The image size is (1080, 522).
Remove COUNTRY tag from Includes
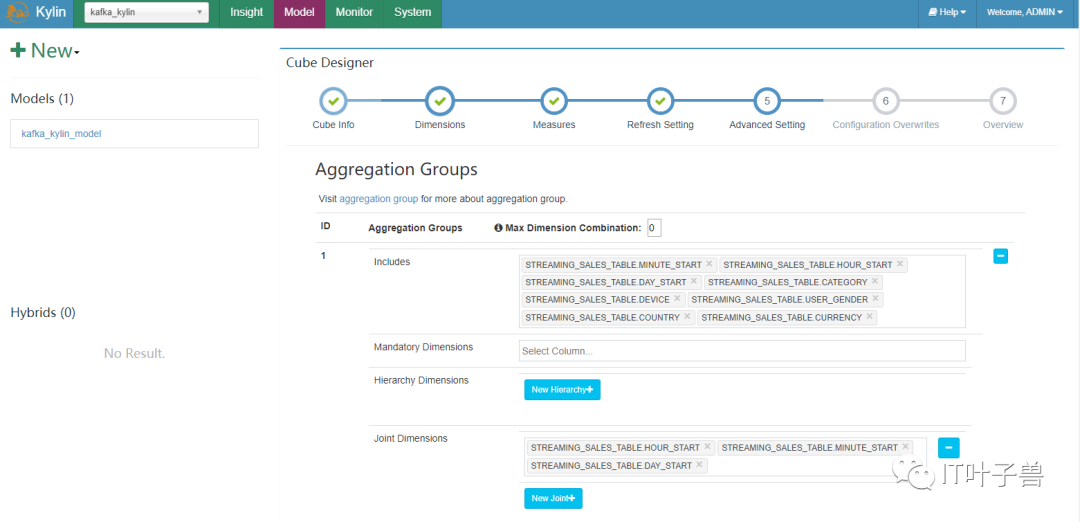[x=687, y=316]
